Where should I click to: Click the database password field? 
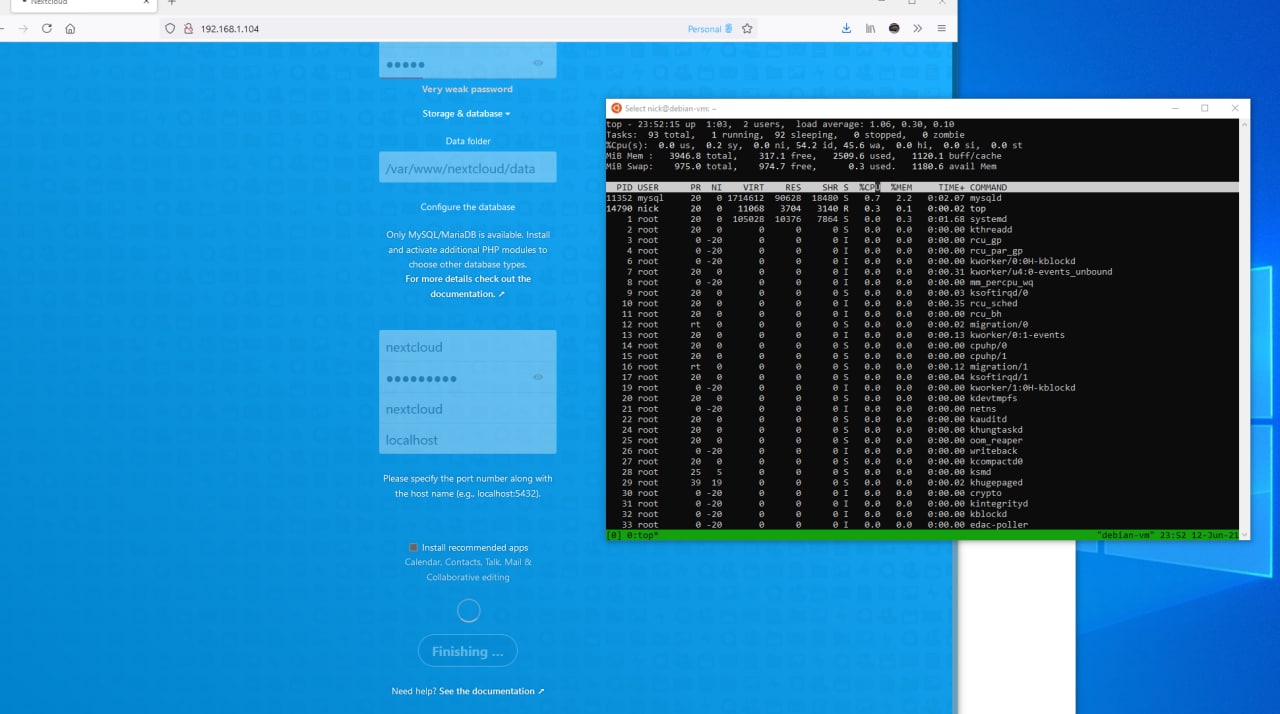(x=467, y=378)
